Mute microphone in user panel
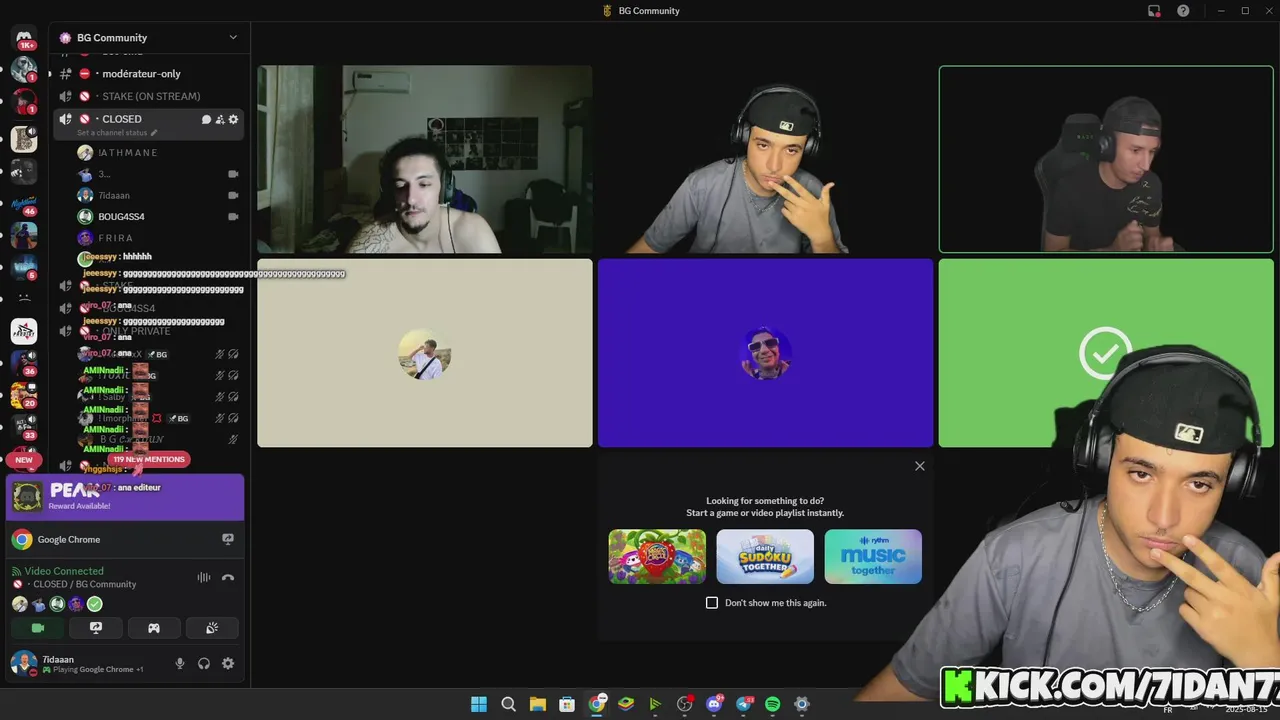The image size is (1280, 720). pos(180,663)
